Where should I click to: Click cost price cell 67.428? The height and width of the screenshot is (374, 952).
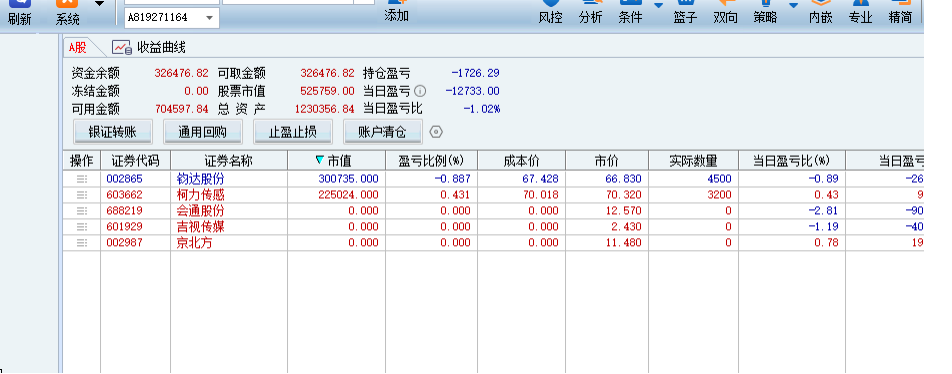coord(540,179)
